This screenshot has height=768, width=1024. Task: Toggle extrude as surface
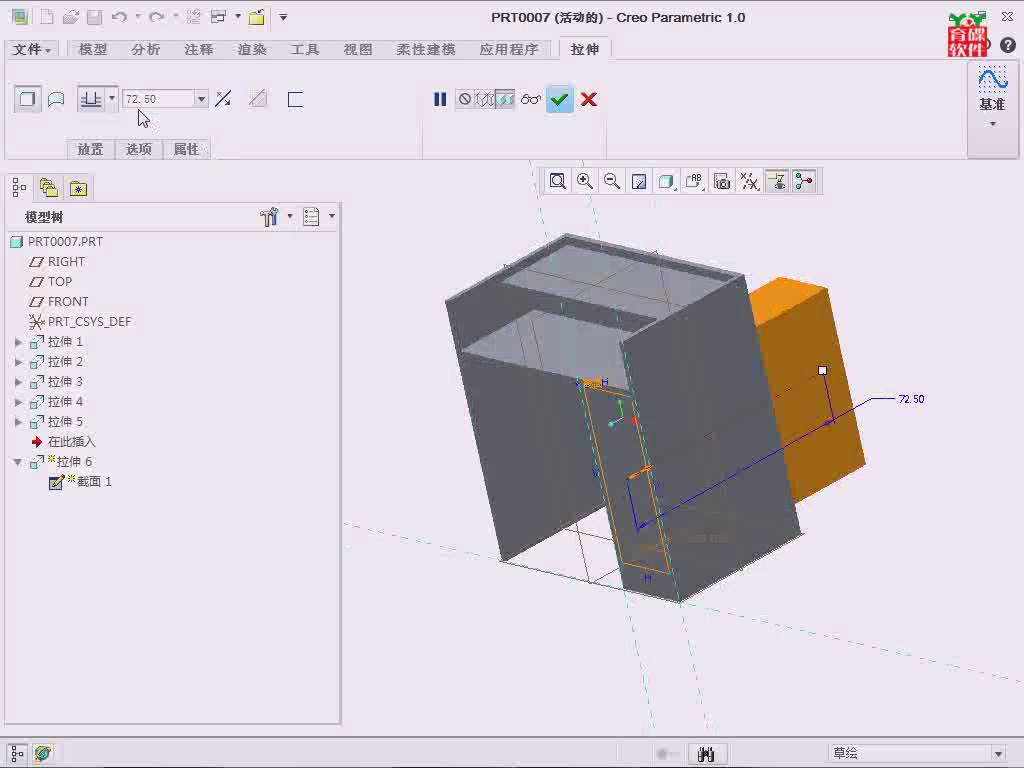click(x=56, y=99)
